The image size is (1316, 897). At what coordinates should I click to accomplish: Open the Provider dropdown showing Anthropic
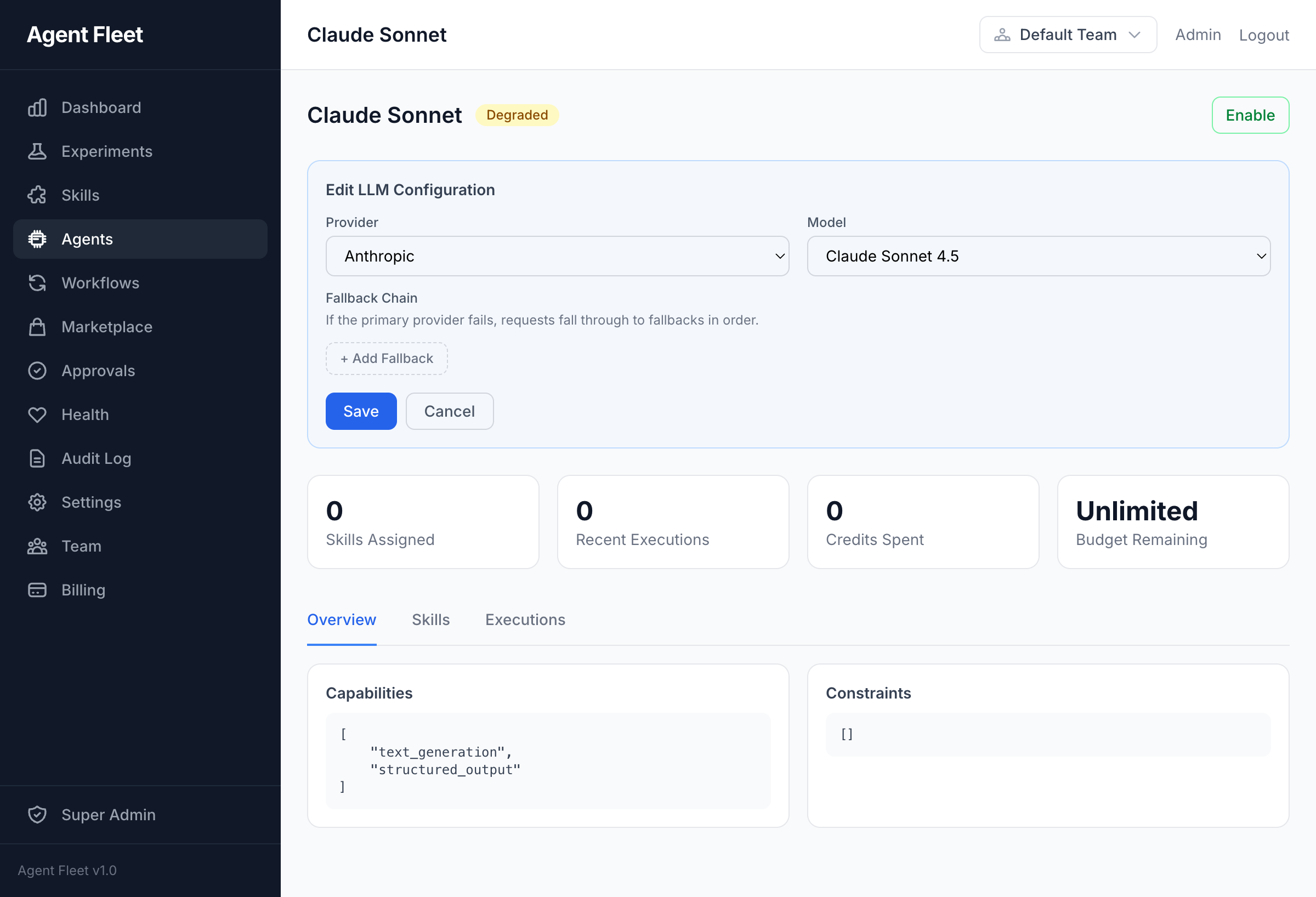coord(557,256)
